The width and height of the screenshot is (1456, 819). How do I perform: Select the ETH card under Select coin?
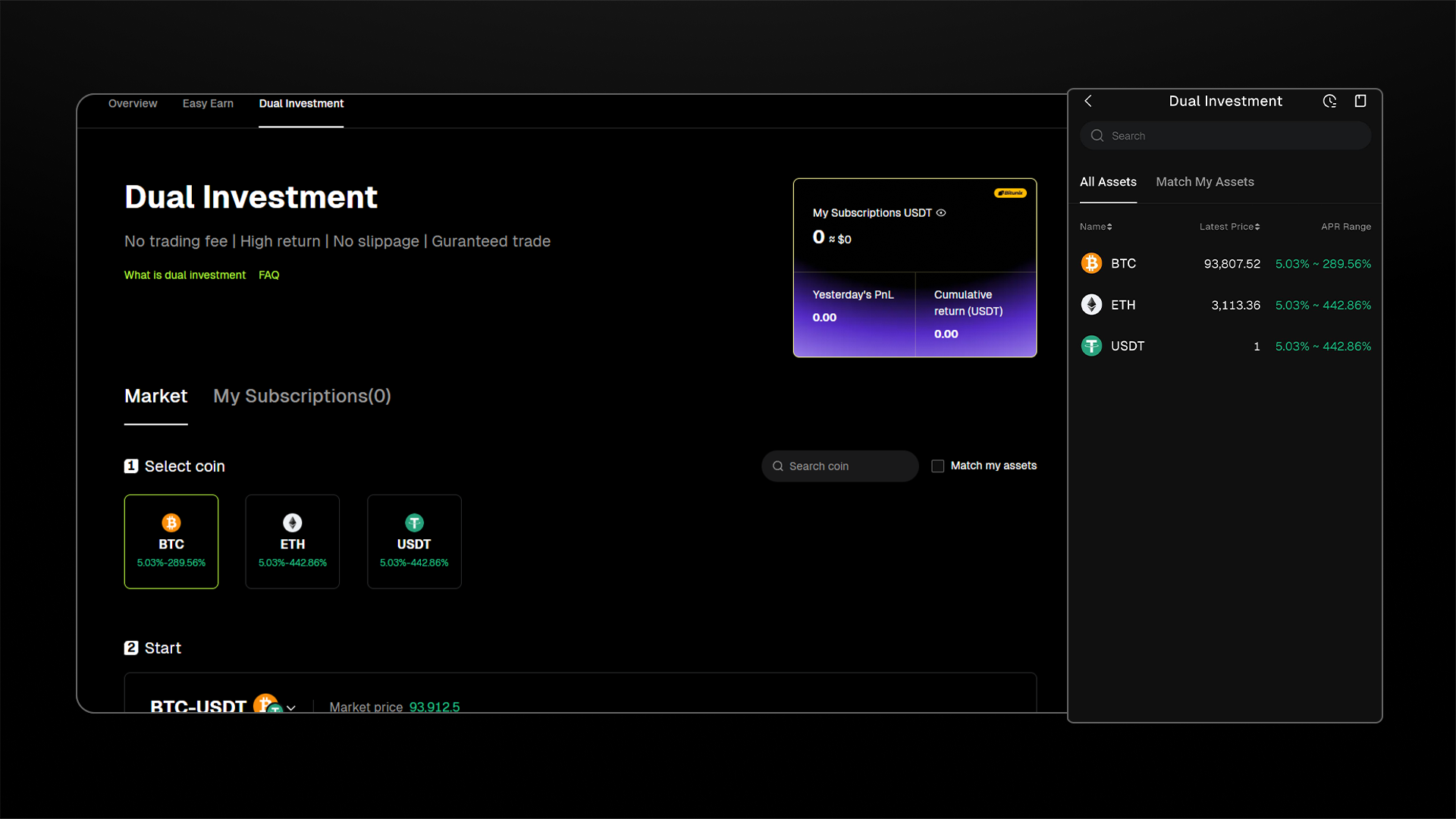click(292, 541)
